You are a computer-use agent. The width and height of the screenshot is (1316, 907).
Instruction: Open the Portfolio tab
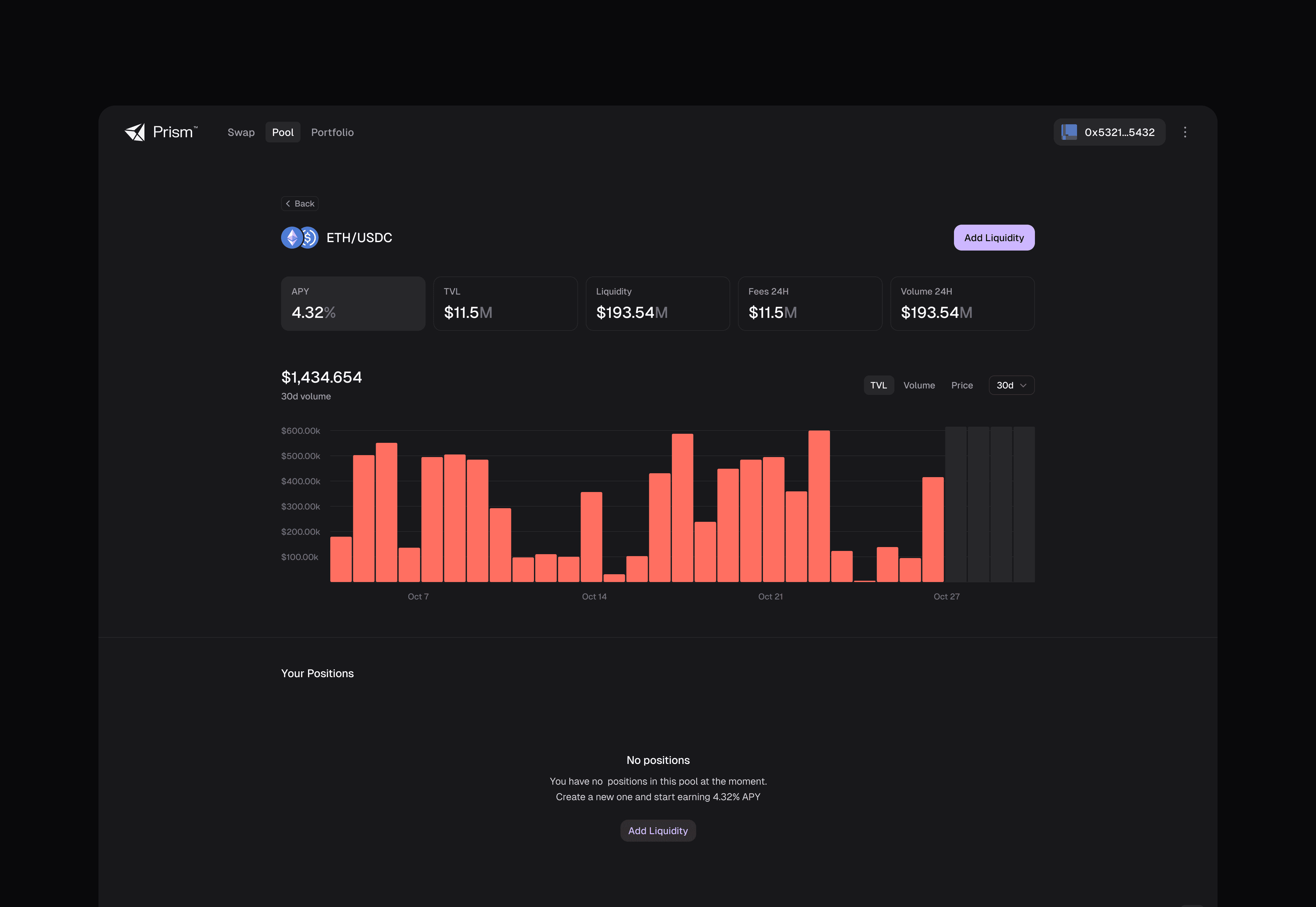pyautogui.click(x=332, y=132)
